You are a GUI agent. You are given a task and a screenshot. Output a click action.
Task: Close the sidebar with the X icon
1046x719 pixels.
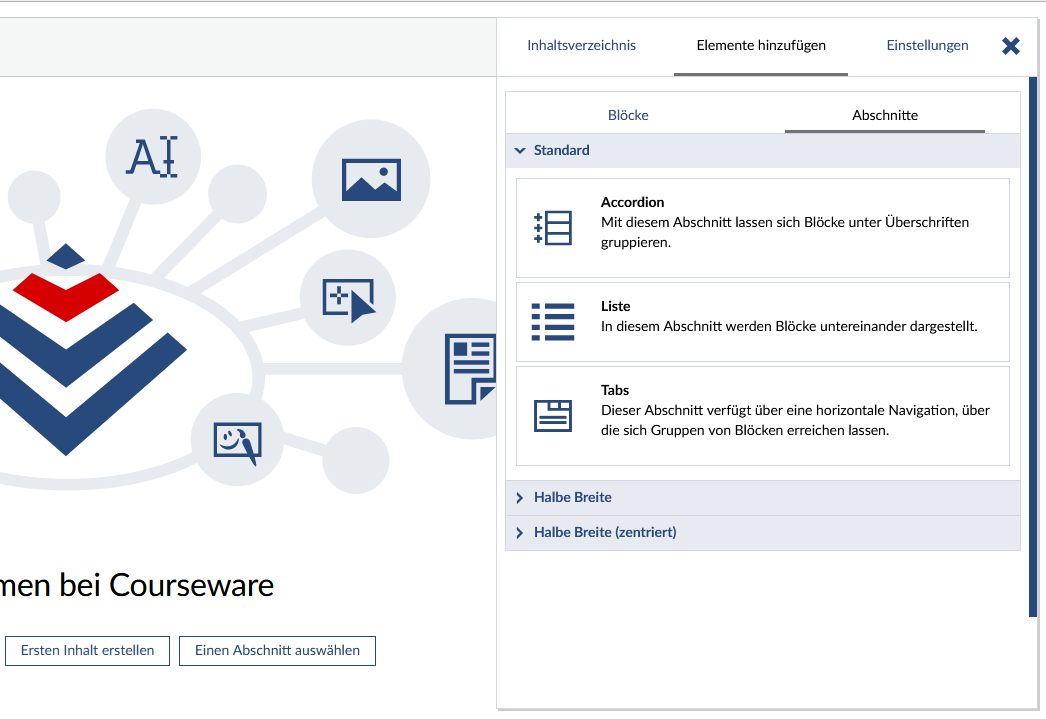click(x=1011, y=46)
